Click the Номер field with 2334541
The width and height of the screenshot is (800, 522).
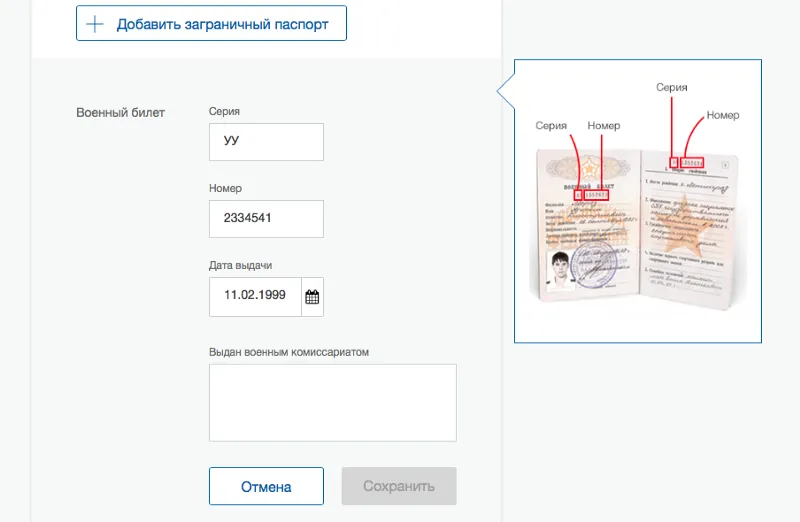266,219
